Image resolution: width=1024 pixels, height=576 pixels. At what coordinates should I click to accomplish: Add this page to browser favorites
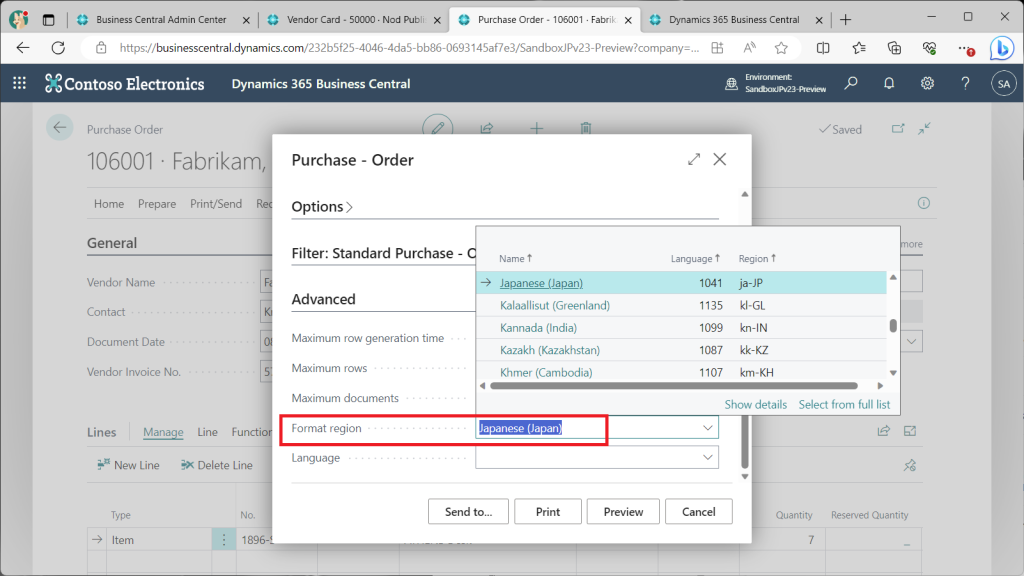point(781,48)
